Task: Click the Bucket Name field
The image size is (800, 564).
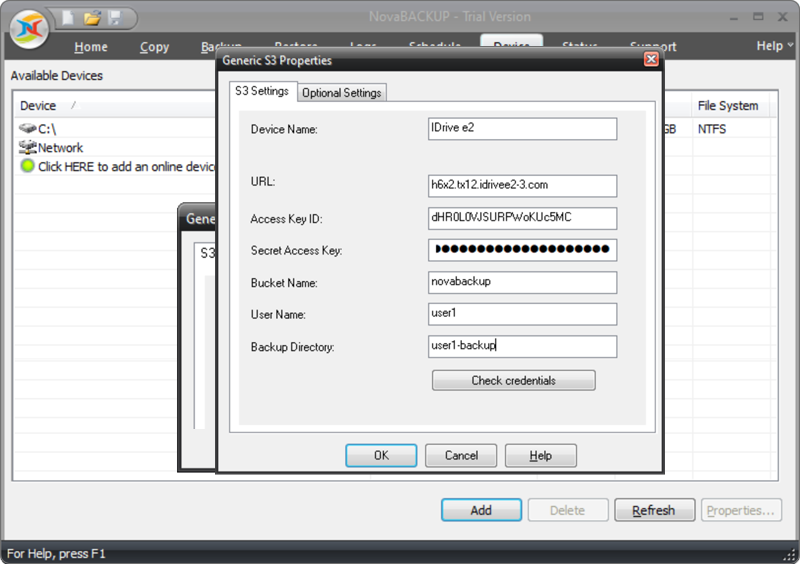Action: click(522, 282)
